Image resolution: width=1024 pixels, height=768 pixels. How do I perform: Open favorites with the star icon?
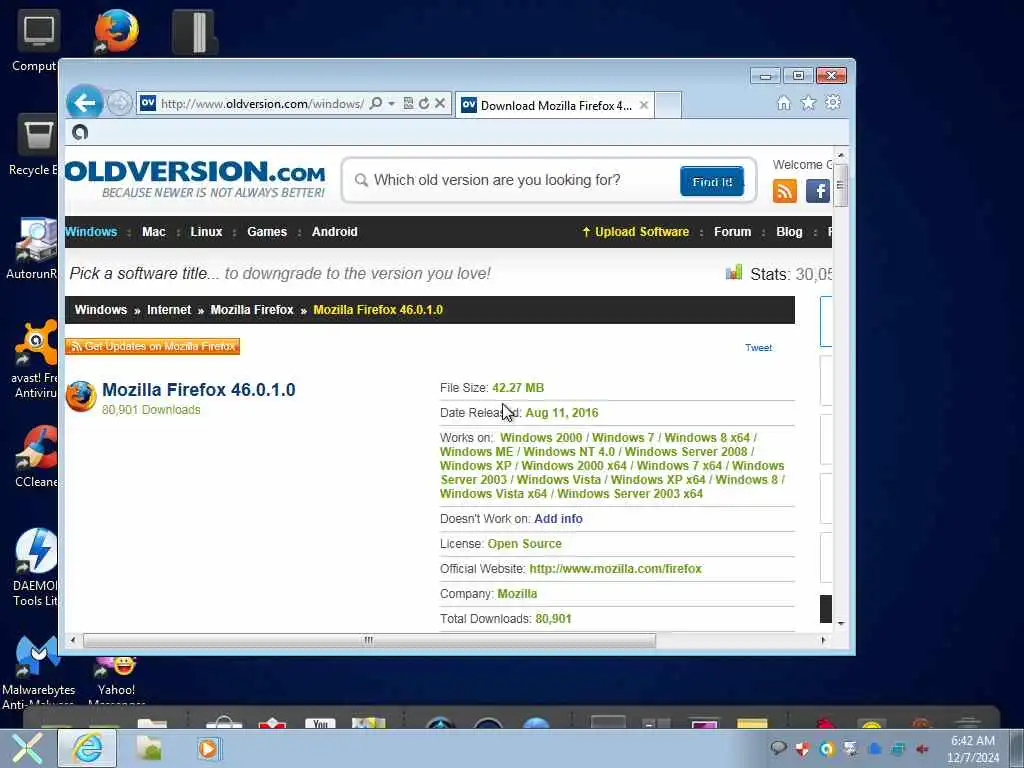coord(808,103)
